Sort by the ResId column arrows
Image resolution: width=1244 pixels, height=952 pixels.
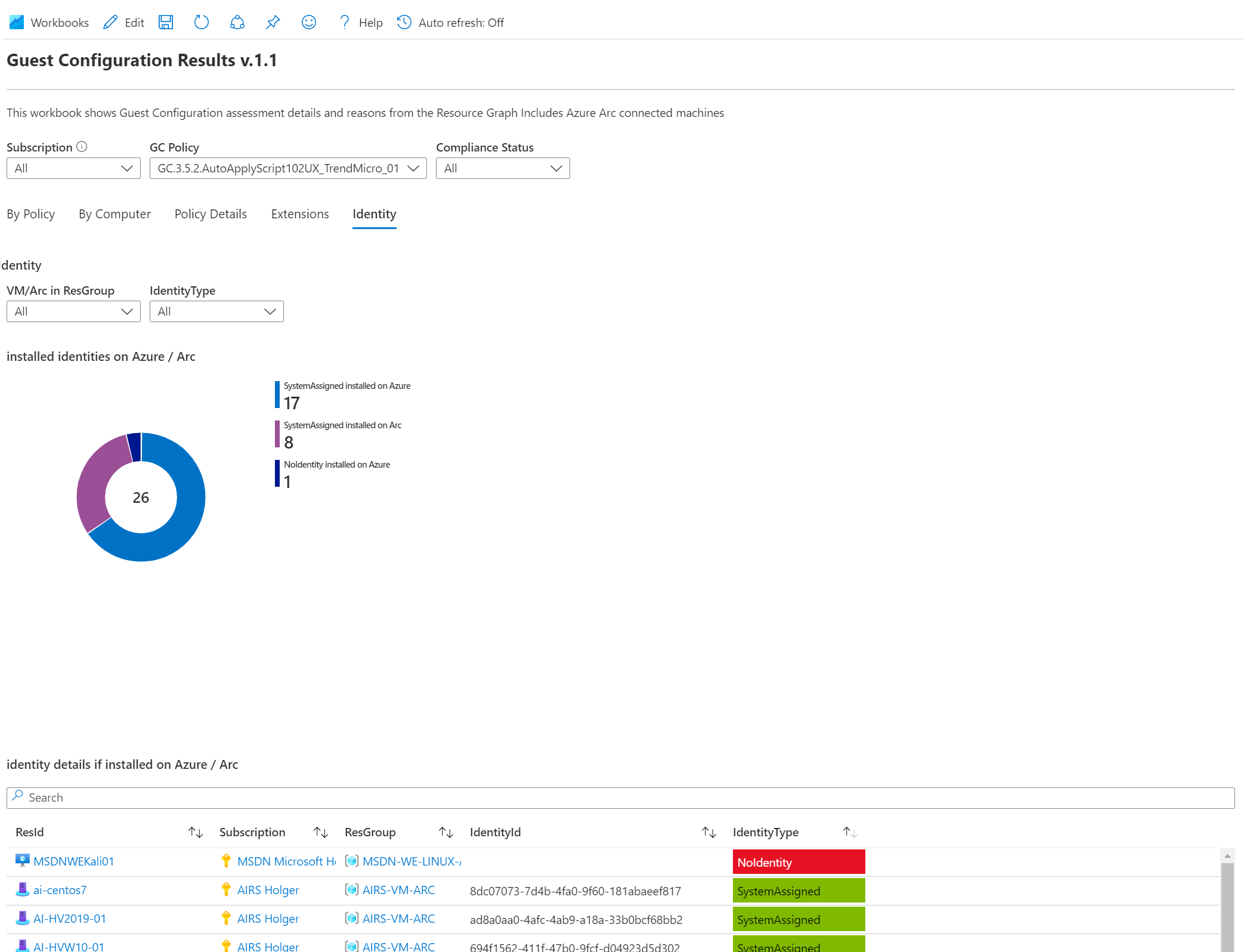tap(196, 832)
